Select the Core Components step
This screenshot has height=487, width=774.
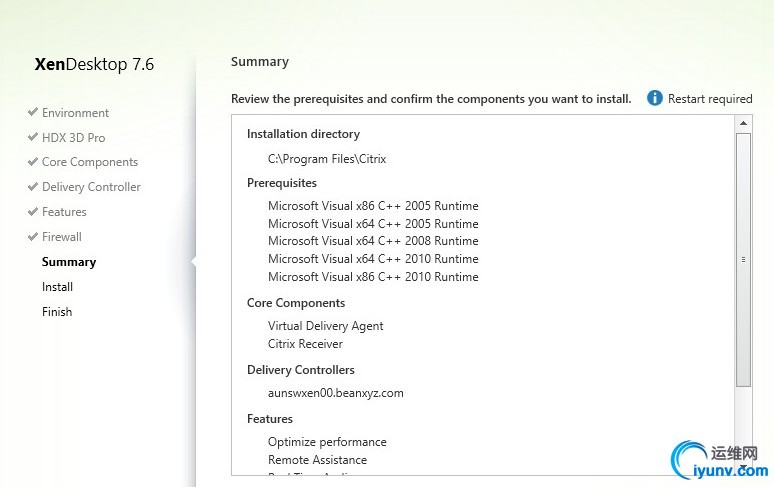[90, 162]
